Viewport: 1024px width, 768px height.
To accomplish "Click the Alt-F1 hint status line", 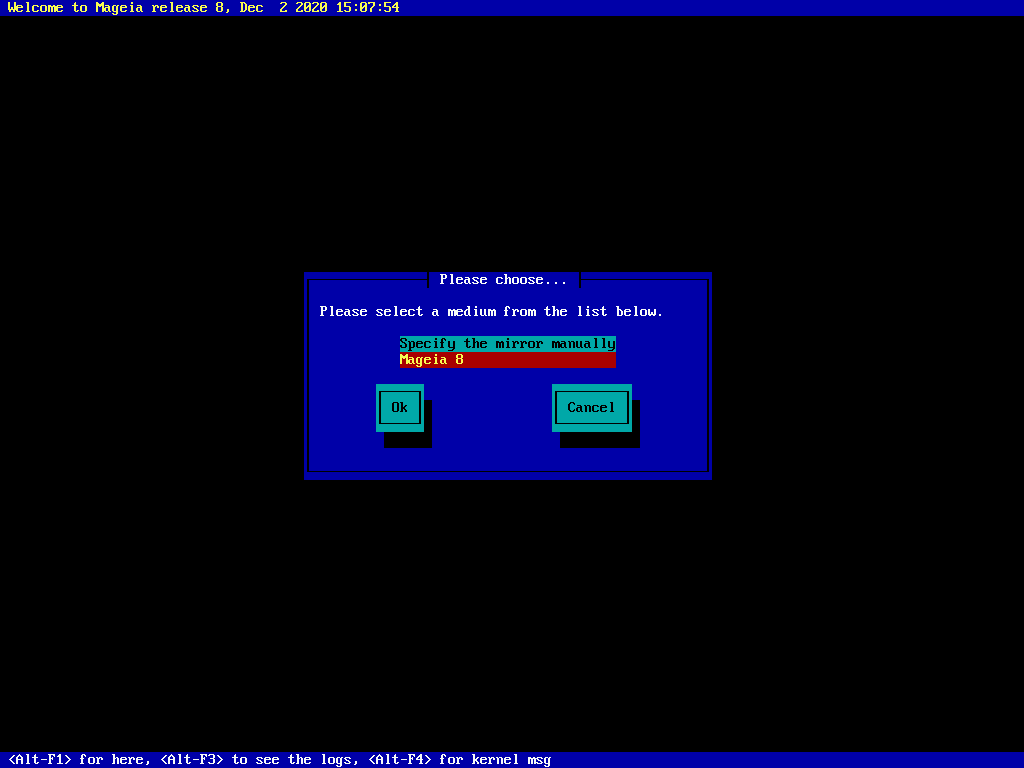I will tap(280, 760).
